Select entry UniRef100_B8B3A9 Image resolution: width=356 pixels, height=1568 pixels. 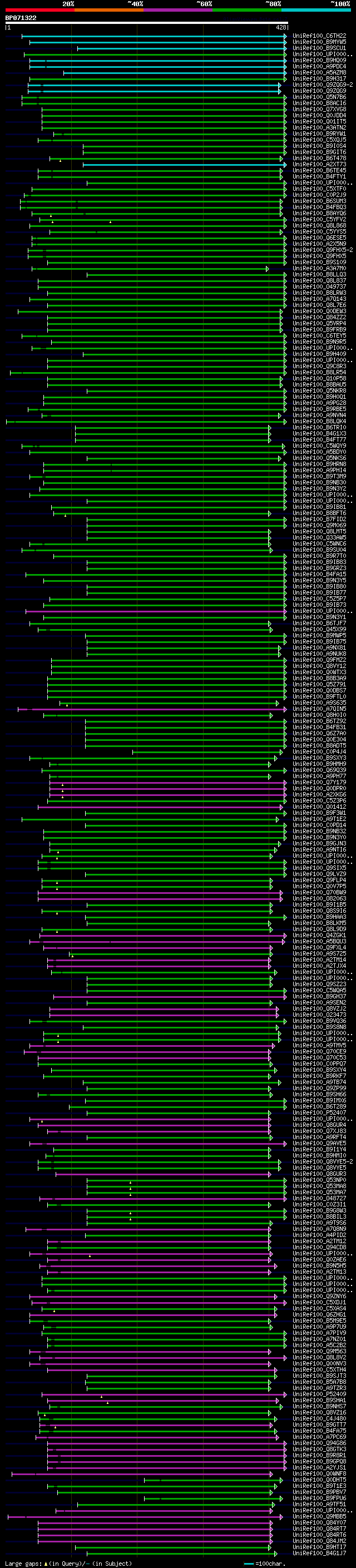(319, 678)
